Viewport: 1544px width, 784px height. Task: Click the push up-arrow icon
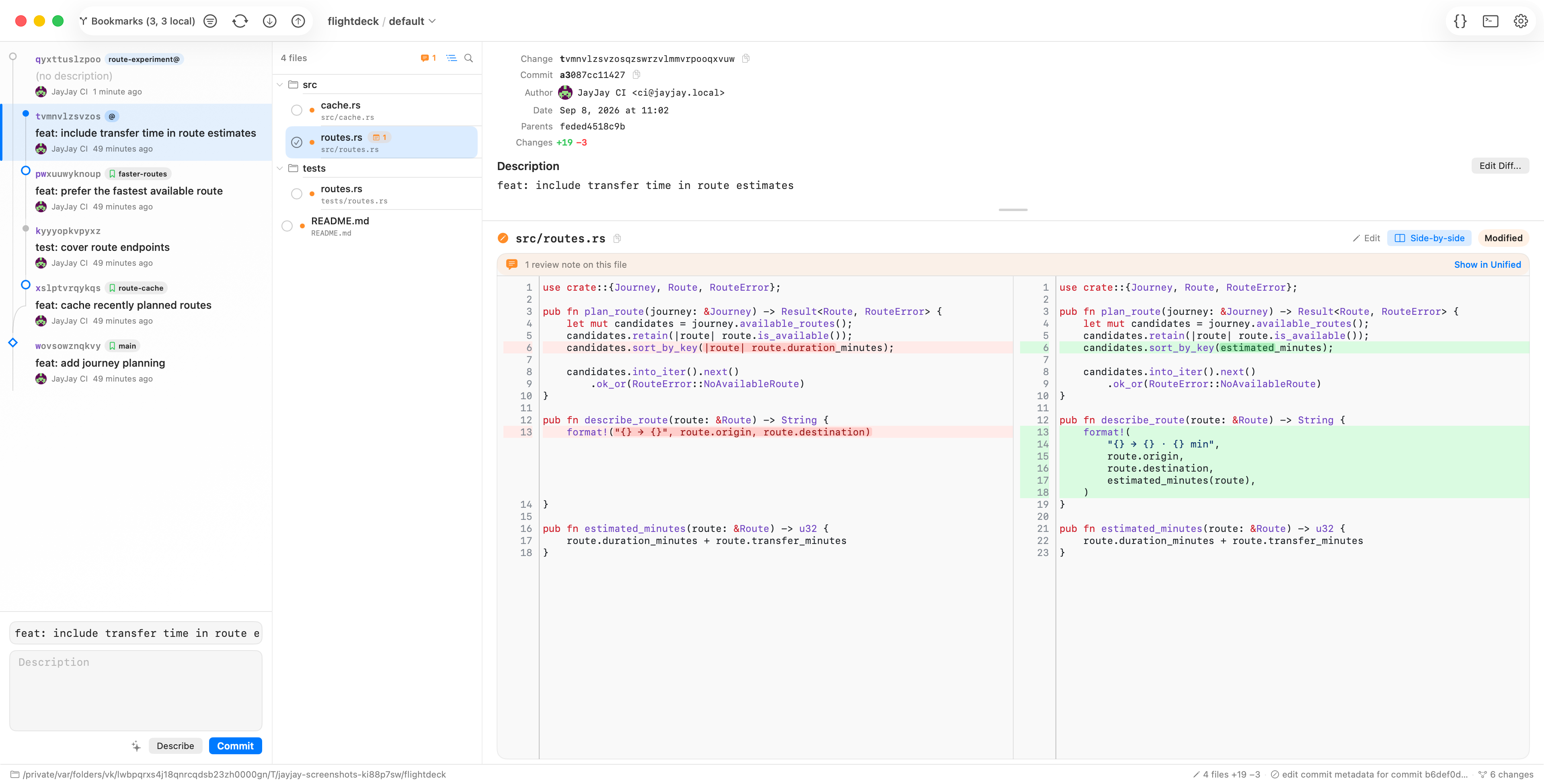pyautogui.click(x=298, y=21)
